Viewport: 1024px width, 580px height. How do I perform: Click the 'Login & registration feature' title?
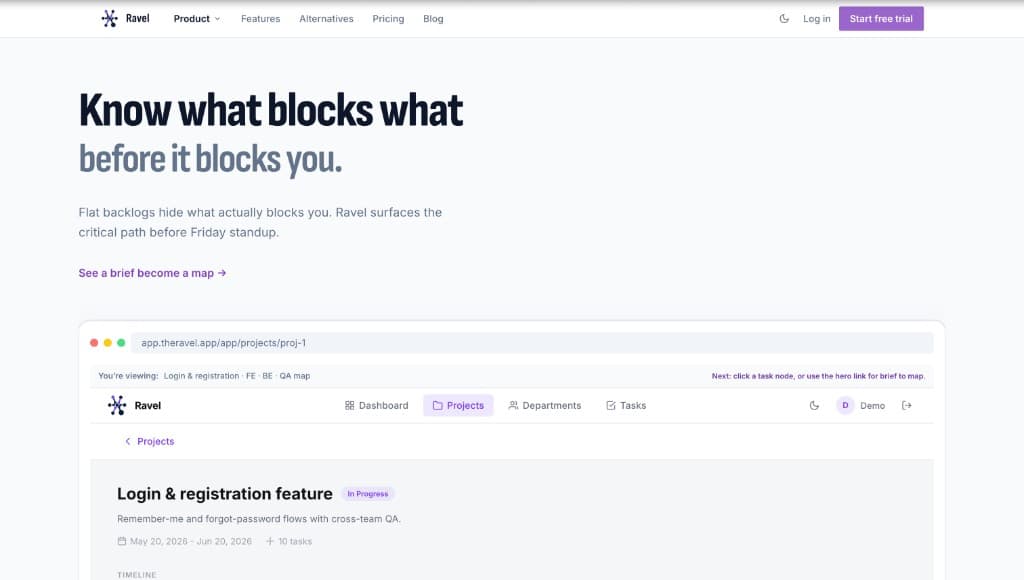225,494
